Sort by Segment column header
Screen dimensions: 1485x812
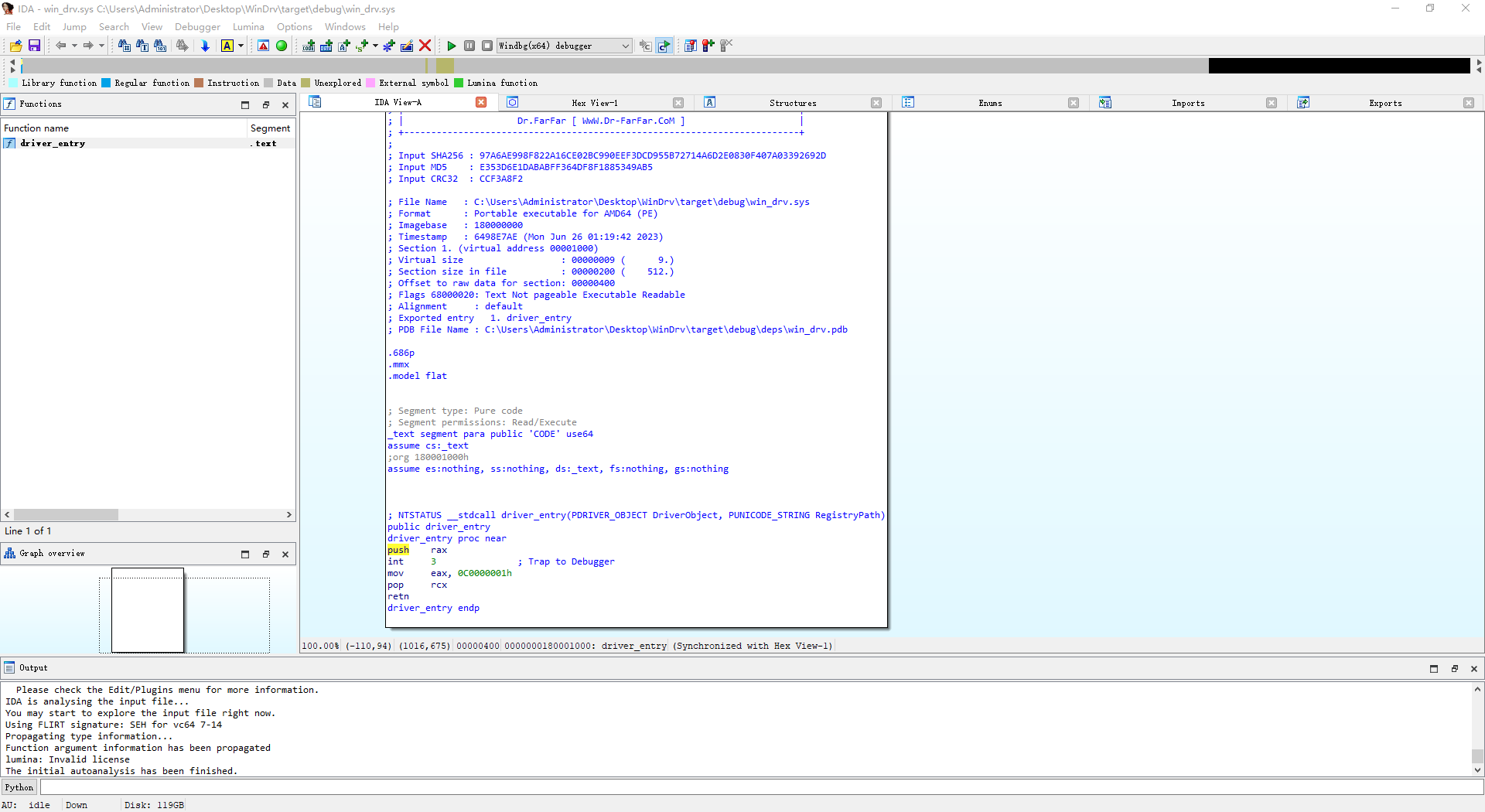pyautogui.click(x=270, y=128)
